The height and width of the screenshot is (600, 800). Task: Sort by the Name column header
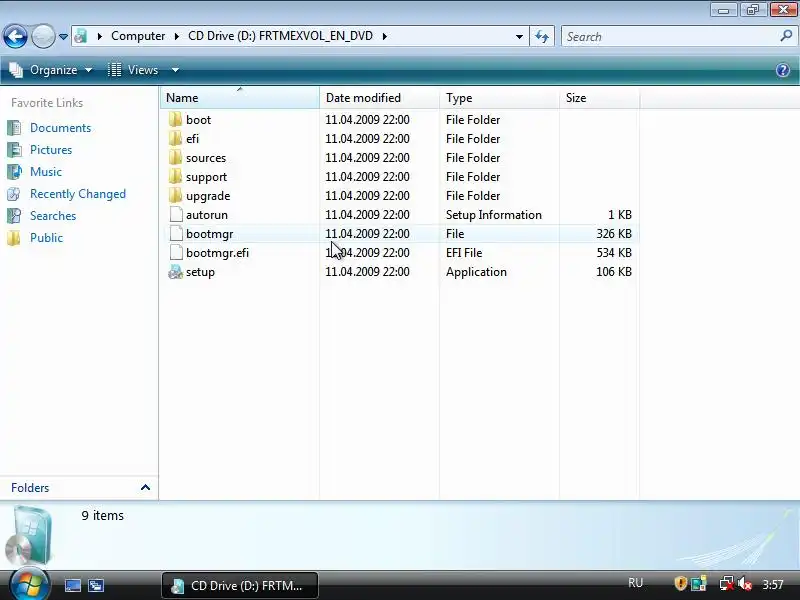pyautogui.click(x=240, y=97)
